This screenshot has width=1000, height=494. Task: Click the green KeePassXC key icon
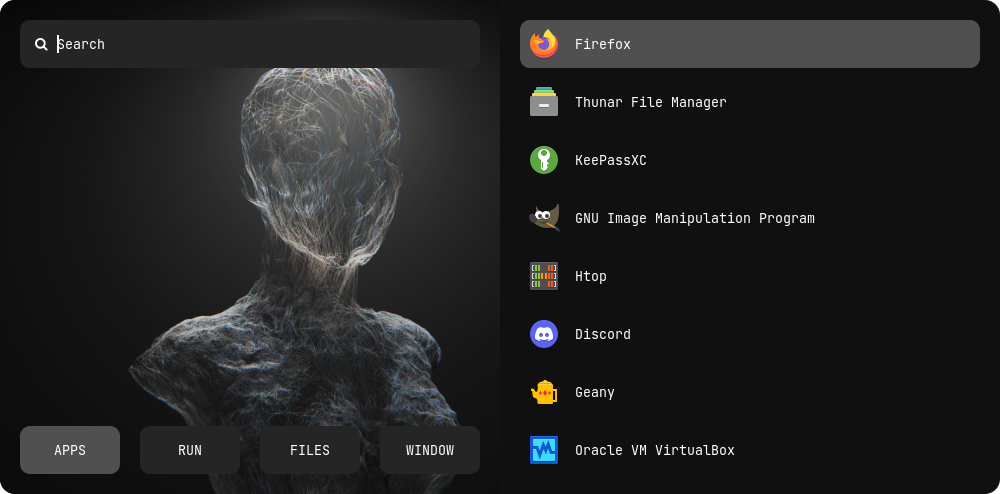[x=544, y=160]
